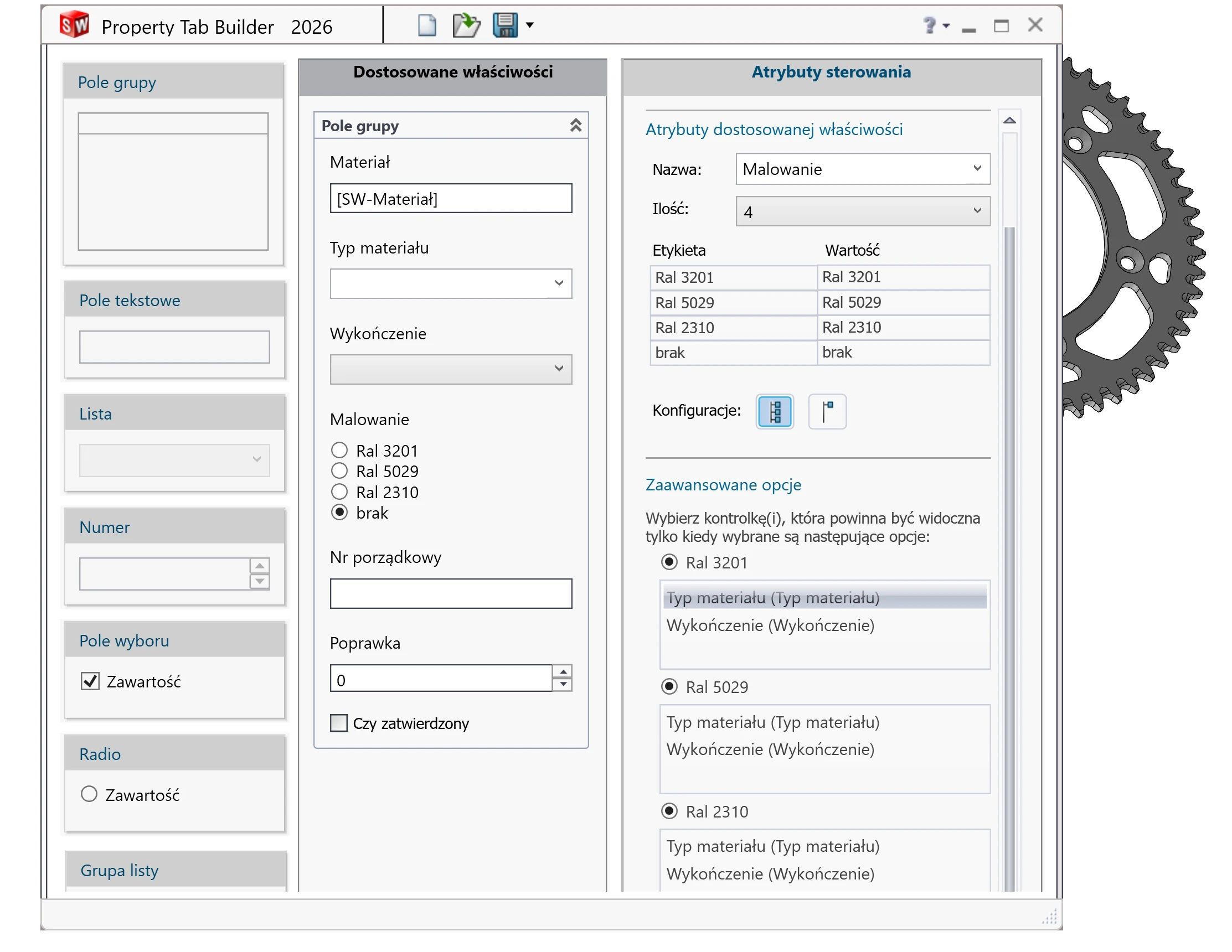1232x952 pixels.
Task: Click the Nr porządkowy text field
Action: [x=450, y=593]
